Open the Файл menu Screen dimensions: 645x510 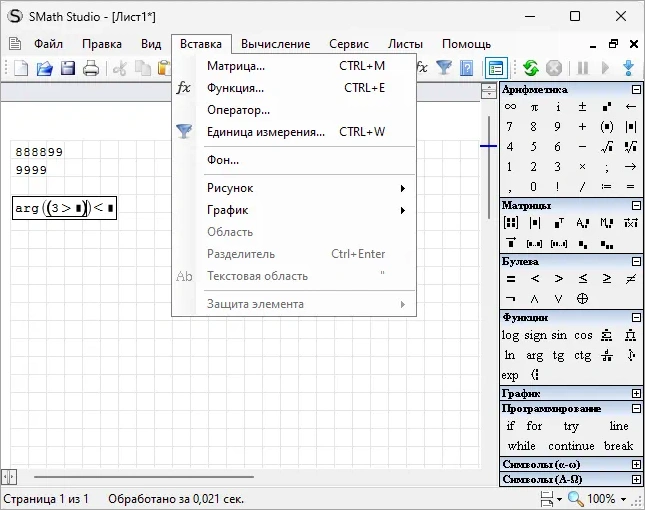tap(48, 44)
